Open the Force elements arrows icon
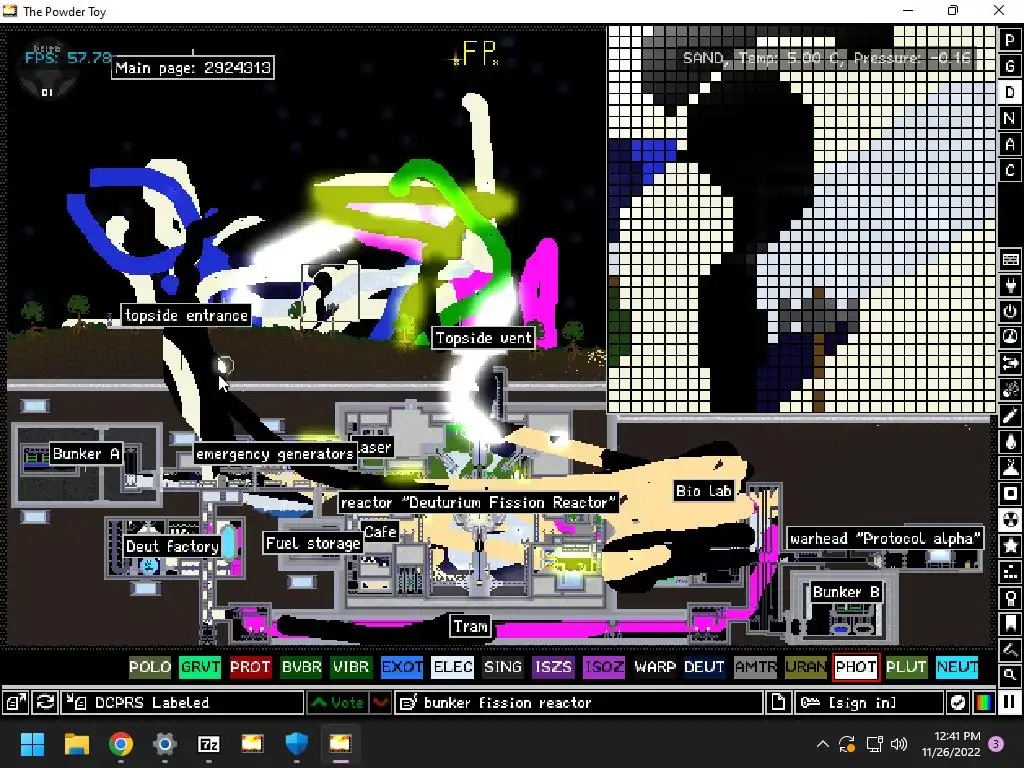Screen dimensions: 1024x768 pyautogui.click(x=1010, y=363)
